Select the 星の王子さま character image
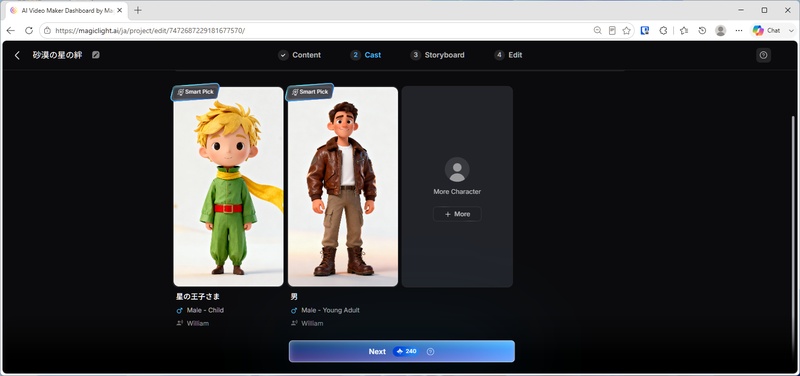 (228, 187)
